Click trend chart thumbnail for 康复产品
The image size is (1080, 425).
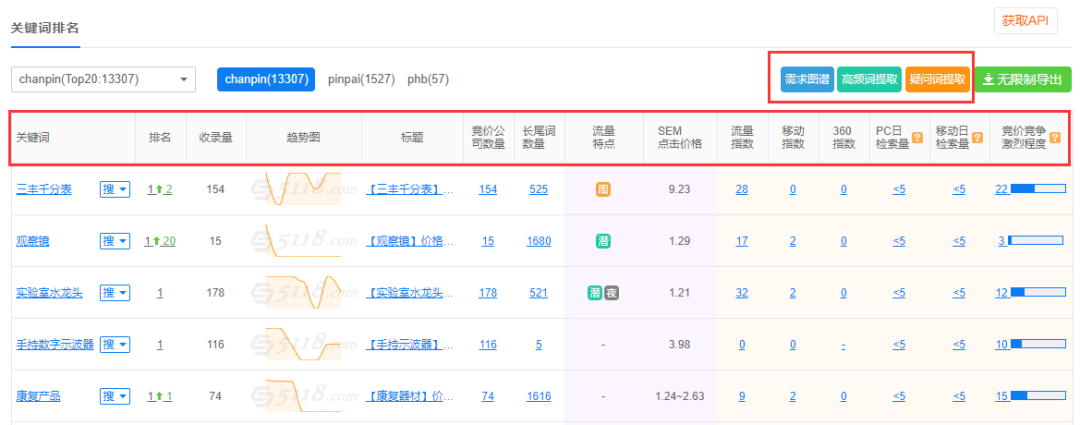(x=304, y=396)
